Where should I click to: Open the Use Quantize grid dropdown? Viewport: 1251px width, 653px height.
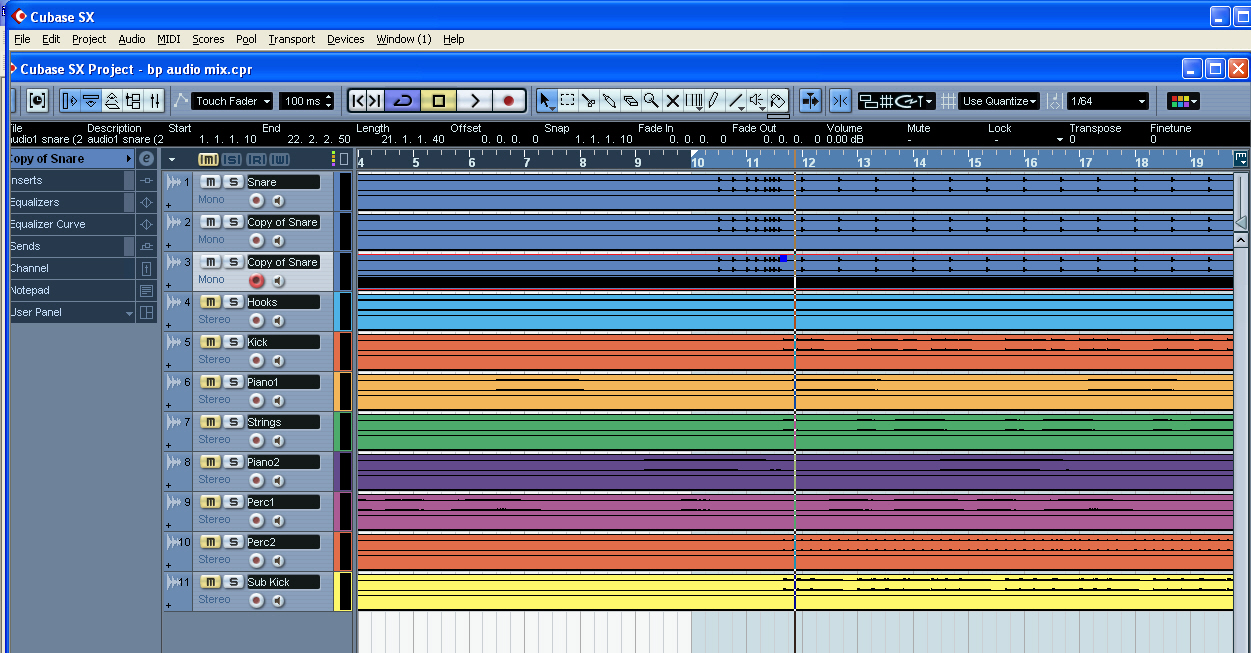999,101
